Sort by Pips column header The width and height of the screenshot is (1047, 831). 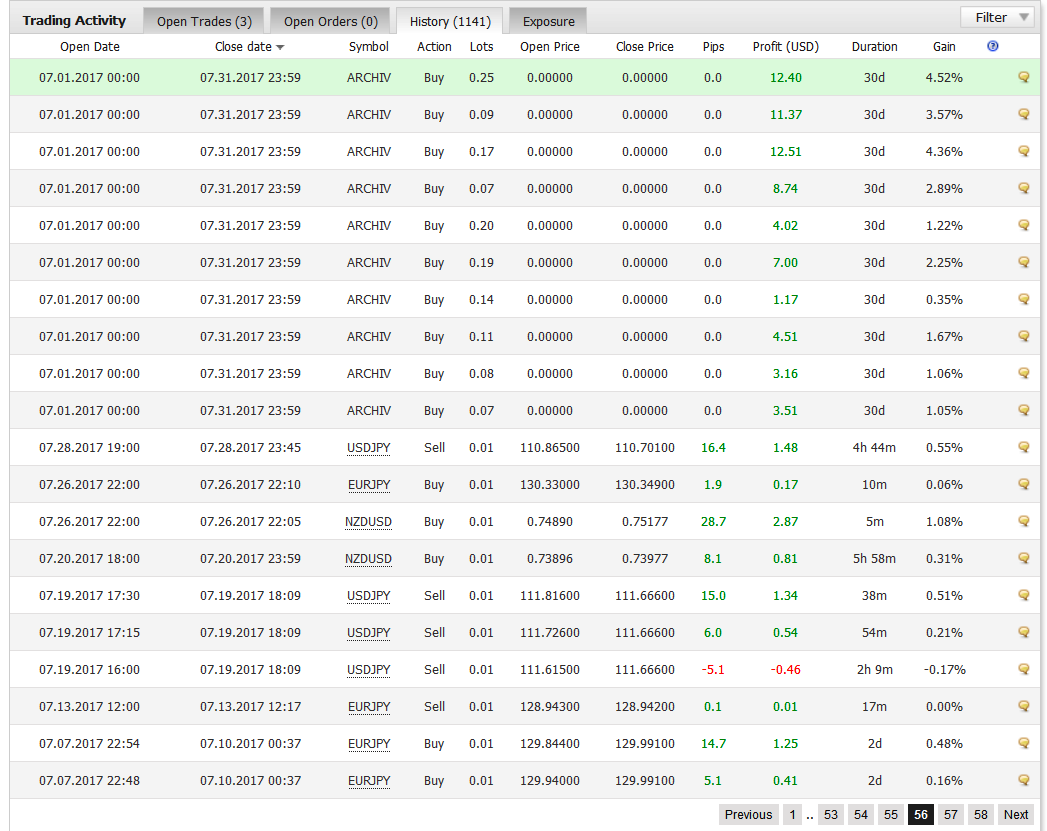[x=713, y=47]
